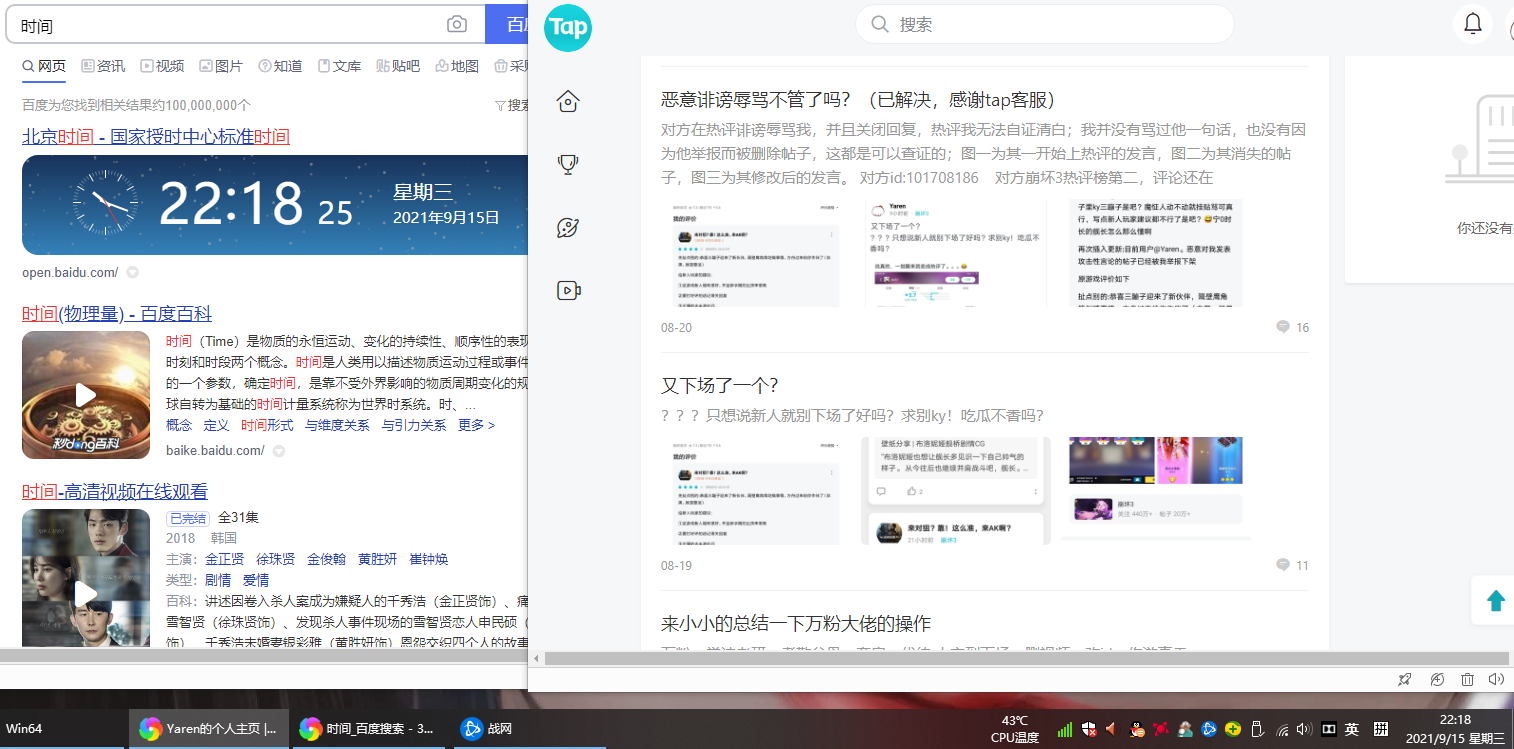
Task: Open the trophy rankings icon in sidebar
Action: click(x=568, y=164)
